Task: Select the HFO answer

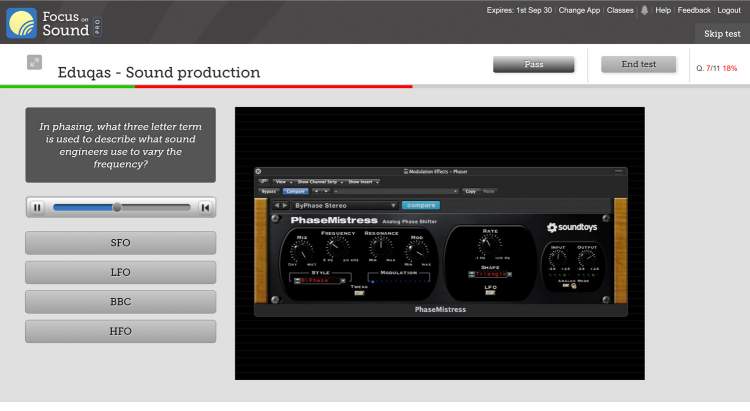Action: (x=121, y=331)
